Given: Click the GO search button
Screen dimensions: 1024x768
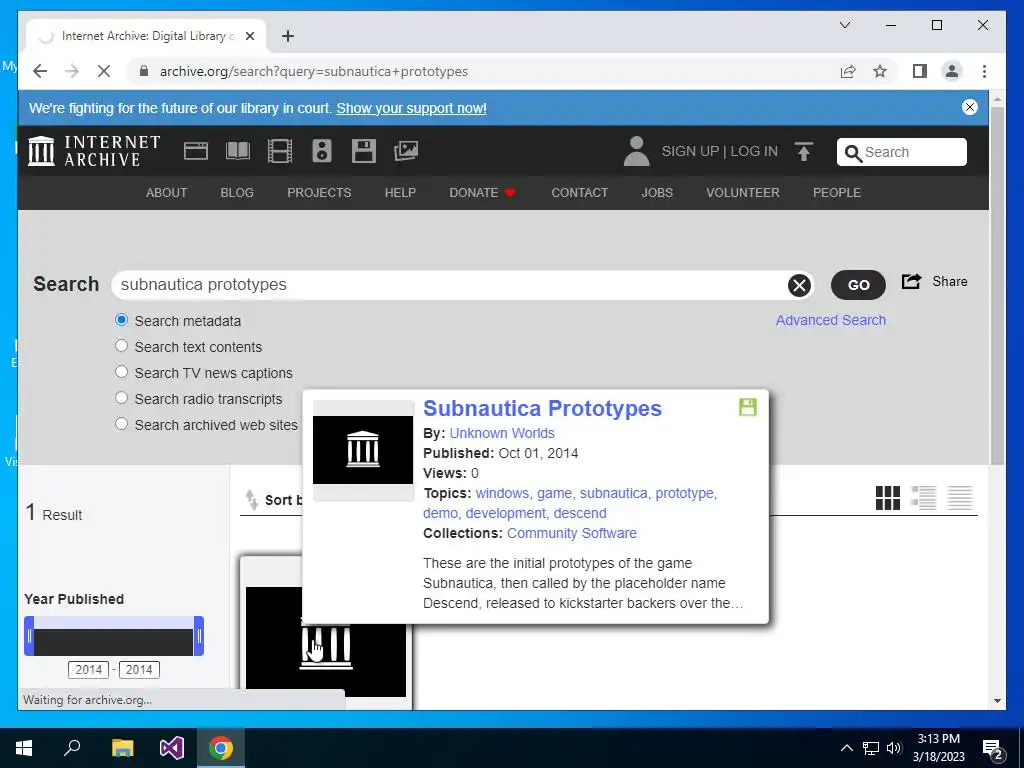Looking at the screenshot, I should [x=858, y=285].
